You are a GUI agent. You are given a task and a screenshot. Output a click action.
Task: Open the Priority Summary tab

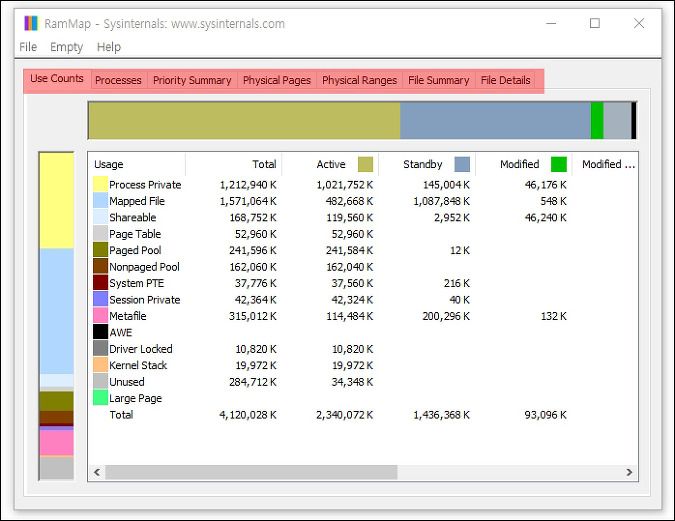(x=192, y=81)
